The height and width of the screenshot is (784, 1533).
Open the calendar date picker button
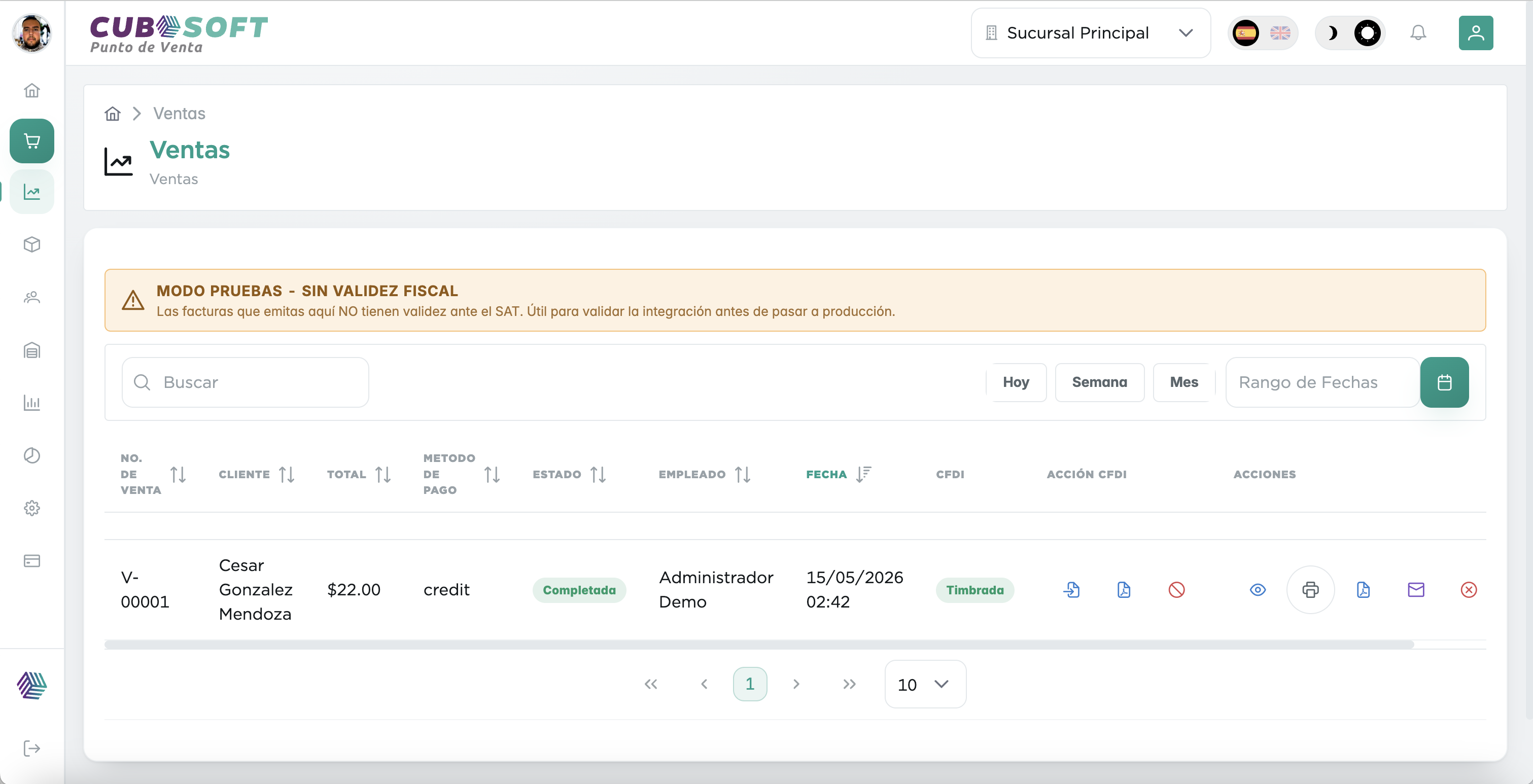click(1444, 382)
